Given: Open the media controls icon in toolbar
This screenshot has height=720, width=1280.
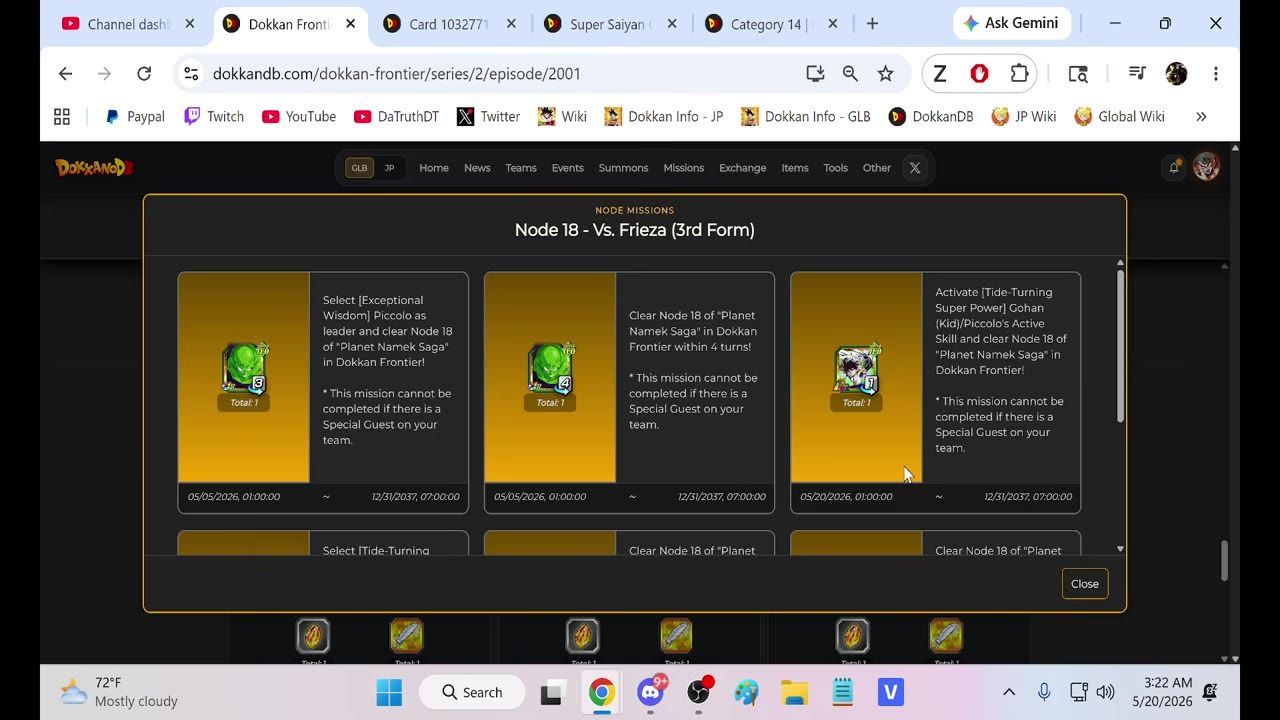Looking at the screenshot, I should click(1137, 73).
